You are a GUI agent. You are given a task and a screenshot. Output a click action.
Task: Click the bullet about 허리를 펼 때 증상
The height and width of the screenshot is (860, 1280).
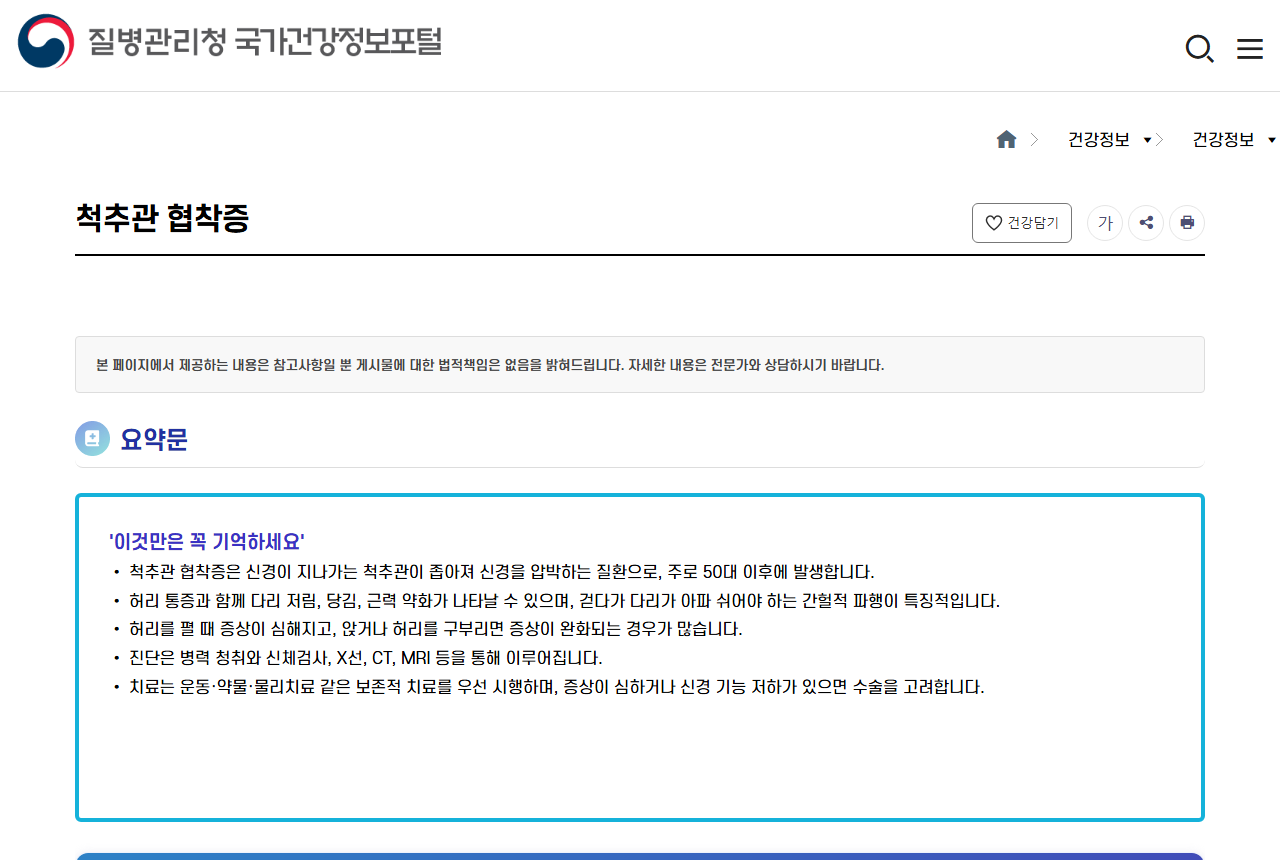[436, 630]
